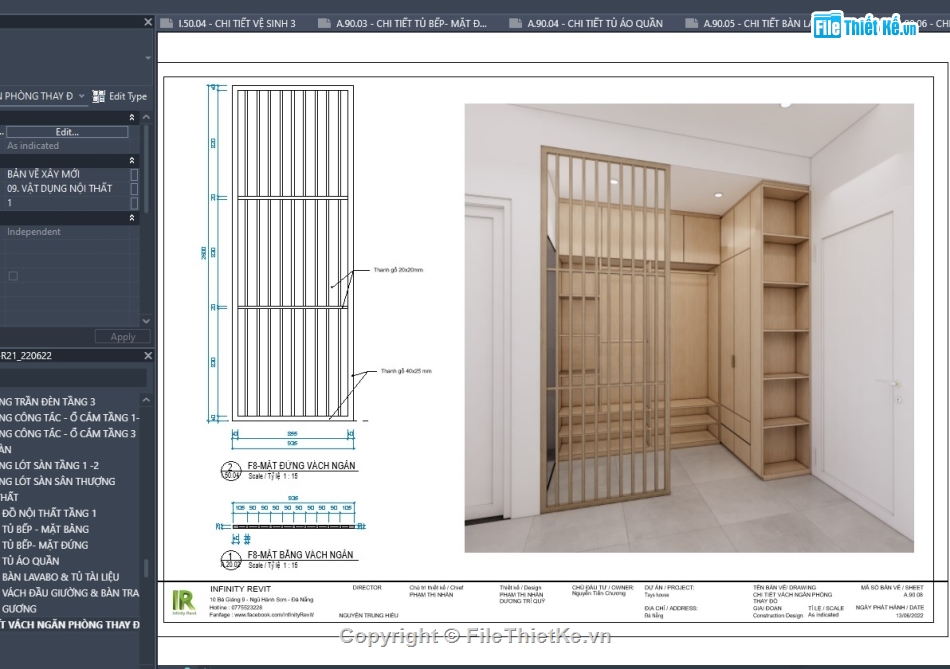Click the Edit... button for view graphics
This screenshot has height=669, width=950.
point(67,131)
